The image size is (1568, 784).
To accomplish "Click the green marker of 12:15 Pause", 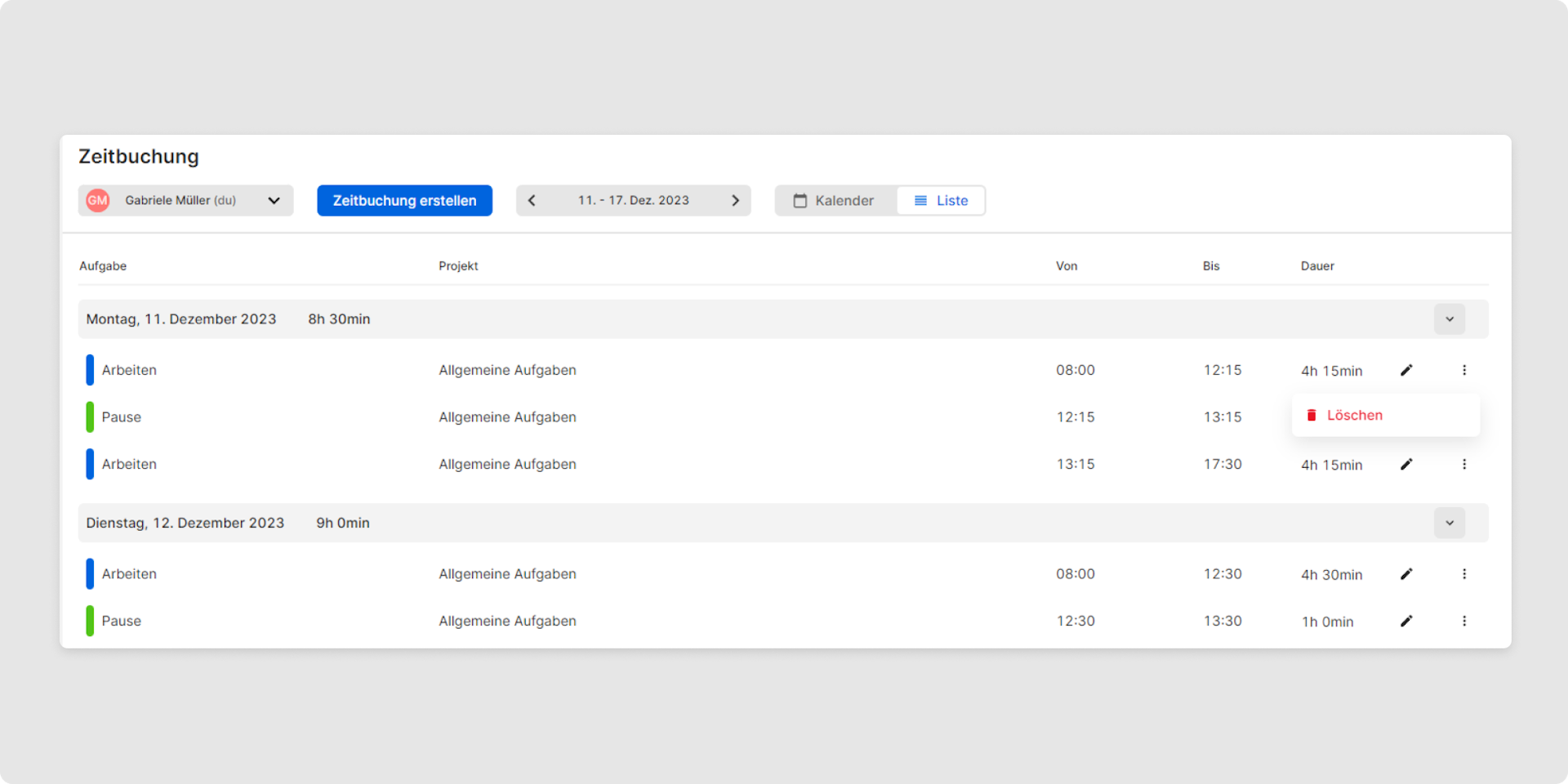I will click(x=90, y=416).
